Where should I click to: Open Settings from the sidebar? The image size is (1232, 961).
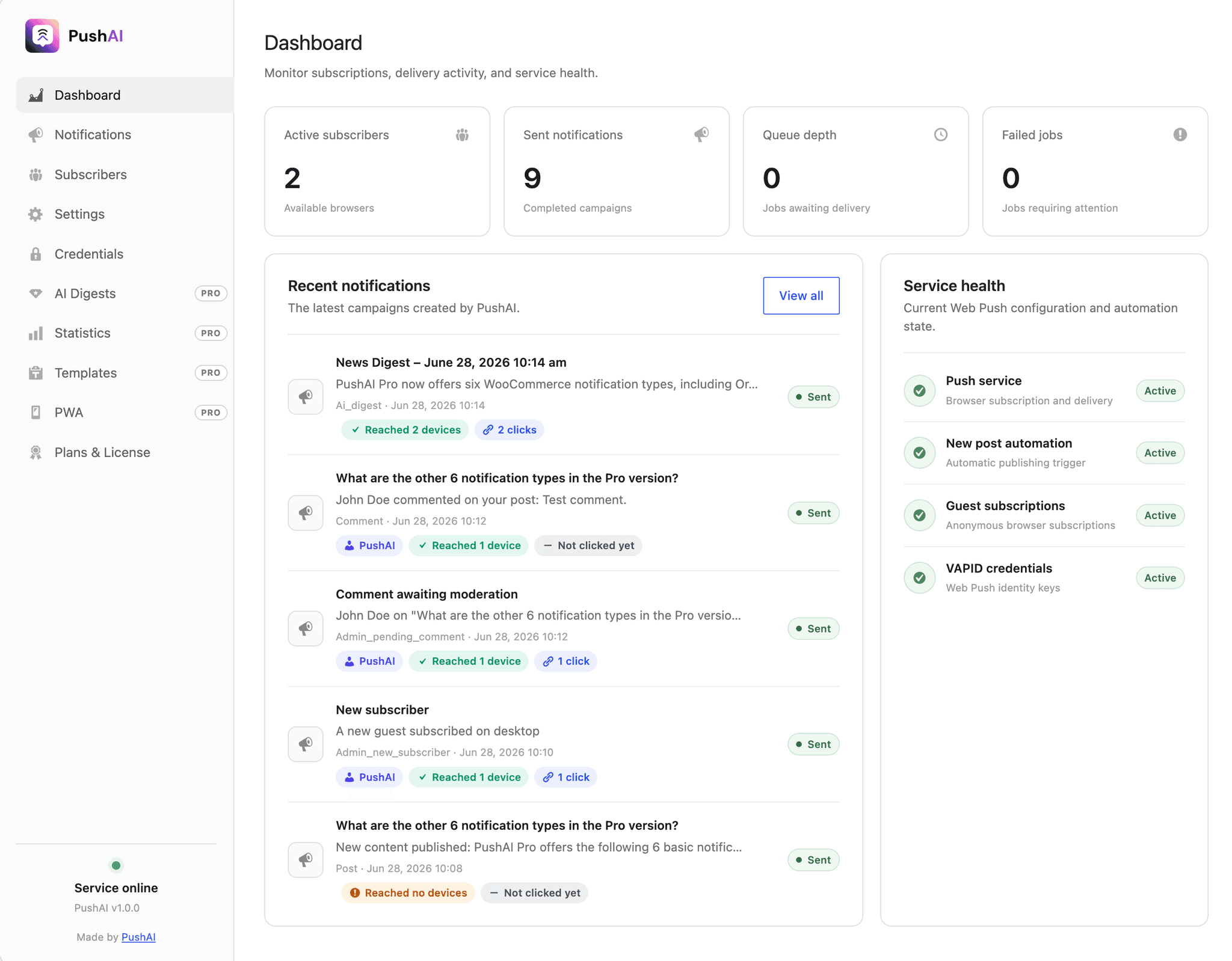pos(125,214)
